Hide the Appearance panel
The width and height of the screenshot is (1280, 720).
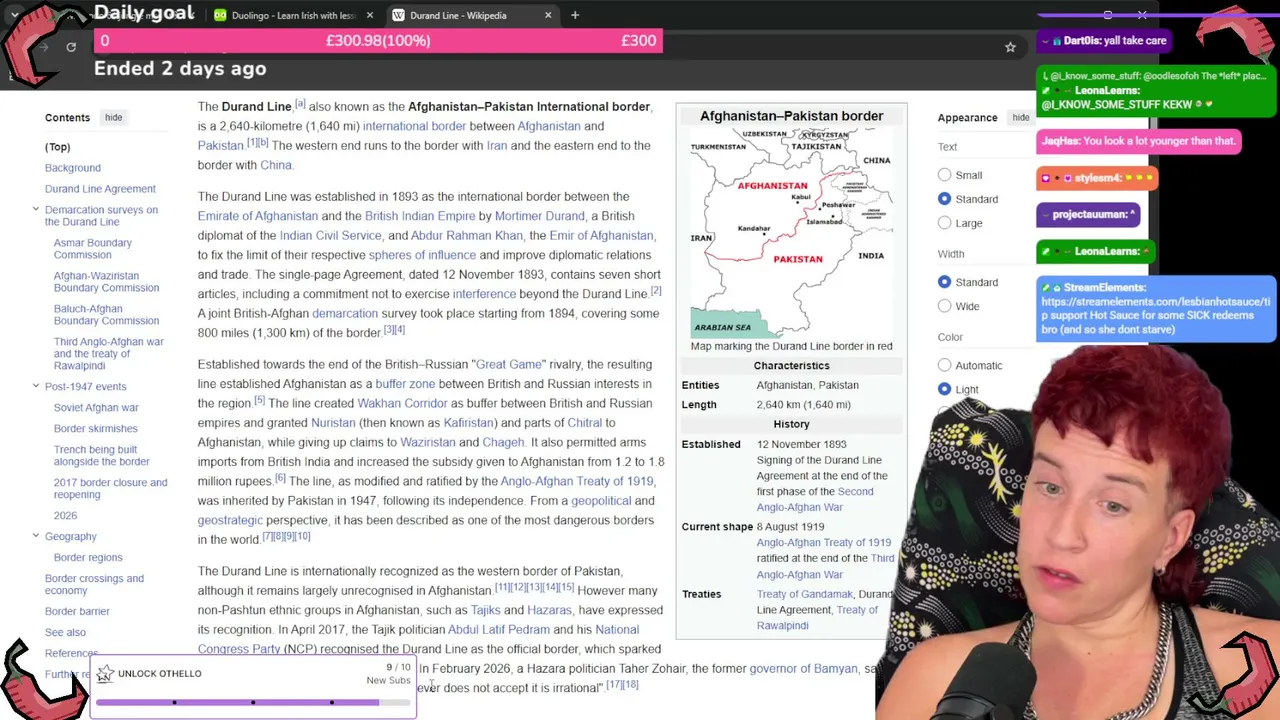[1020, 117]
